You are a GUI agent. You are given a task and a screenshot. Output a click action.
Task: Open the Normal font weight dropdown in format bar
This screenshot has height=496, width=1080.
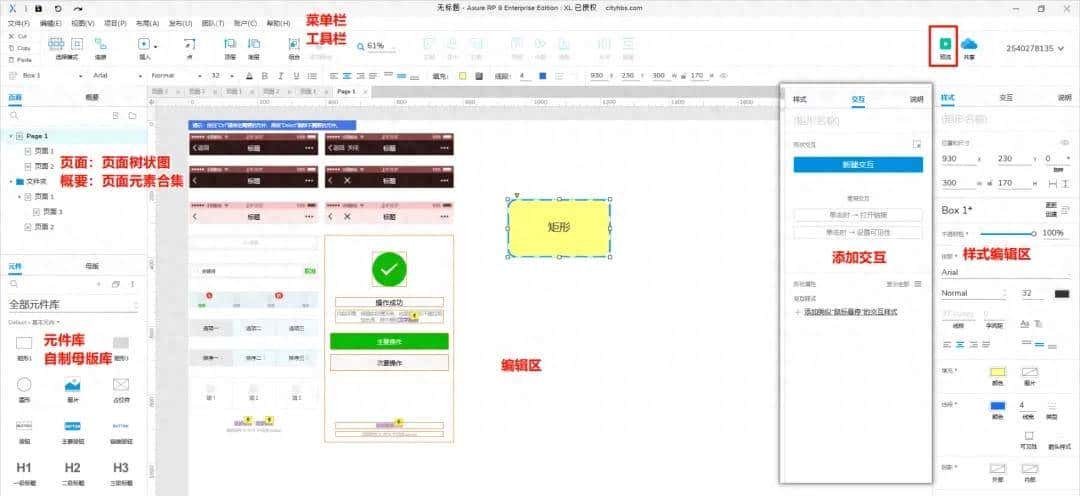pyautogui.click(x=176, y=75)
